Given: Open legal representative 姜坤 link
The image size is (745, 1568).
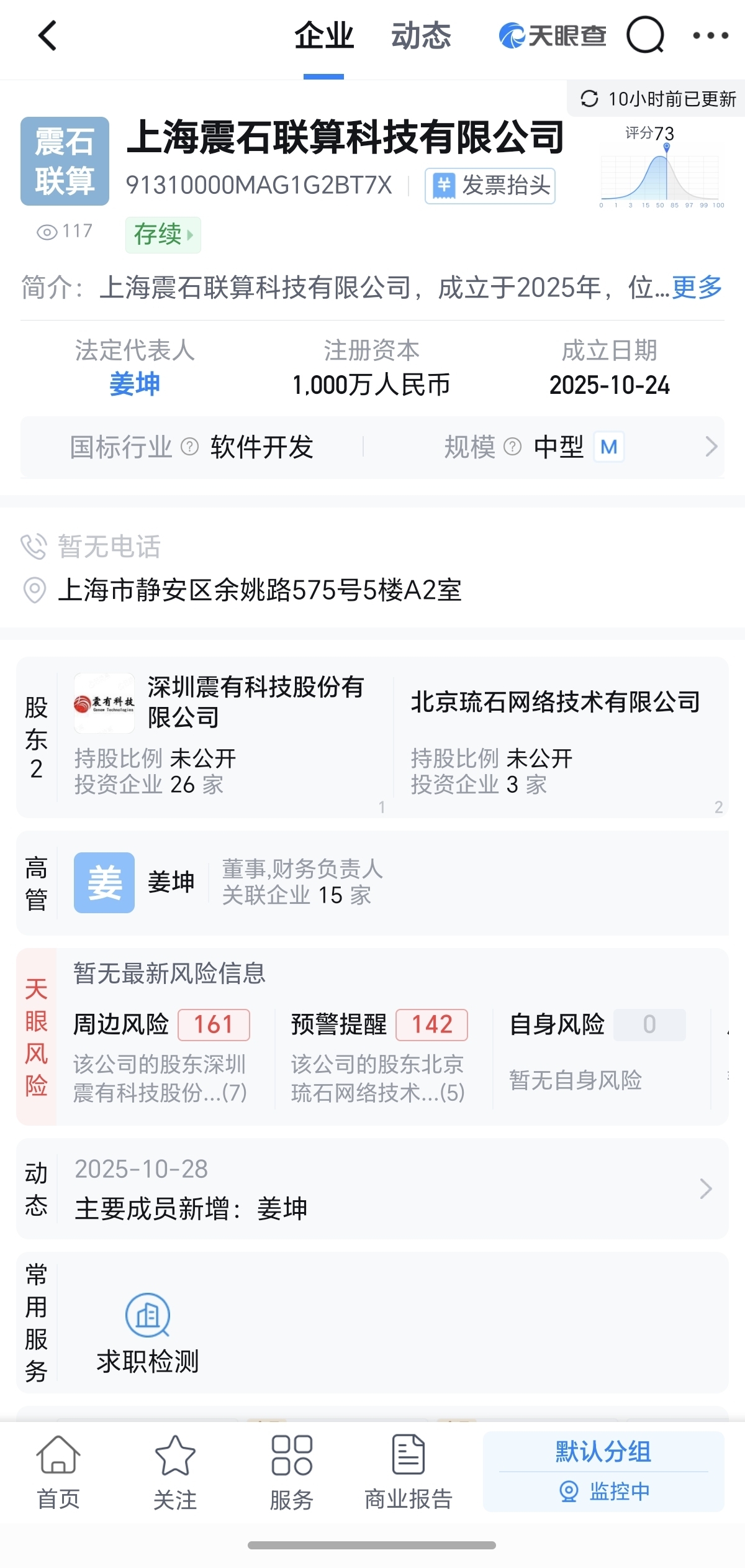Looking at the screenshot, I should tap(135, 385).
